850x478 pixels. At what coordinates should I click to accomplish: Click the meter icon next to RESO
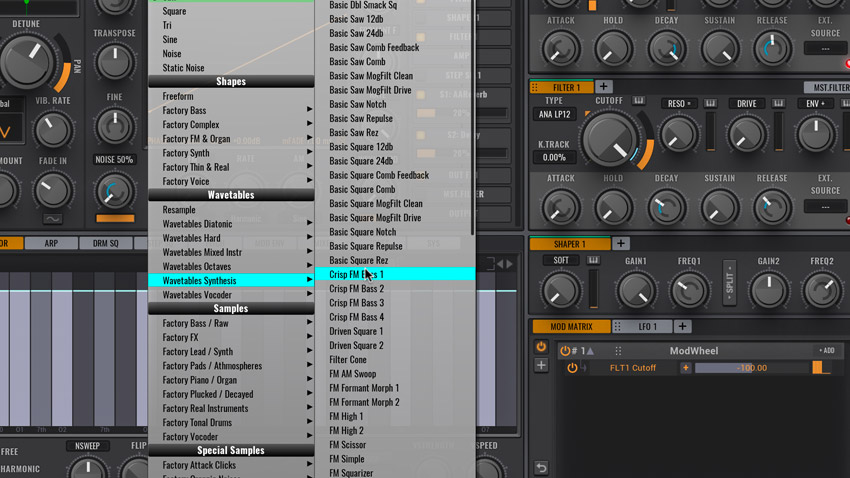(710, 104)
